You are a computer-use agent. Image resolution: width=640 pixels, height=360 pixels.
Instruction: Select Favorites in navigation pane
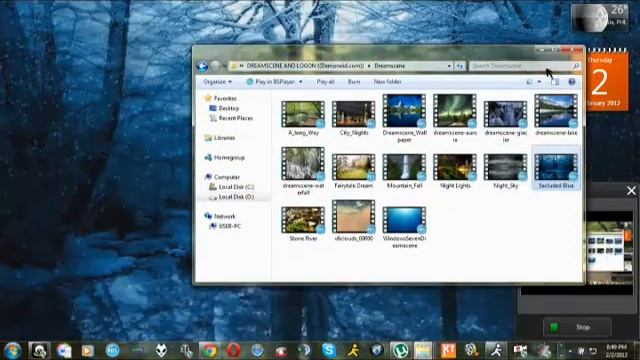click(x=220, y=98)
